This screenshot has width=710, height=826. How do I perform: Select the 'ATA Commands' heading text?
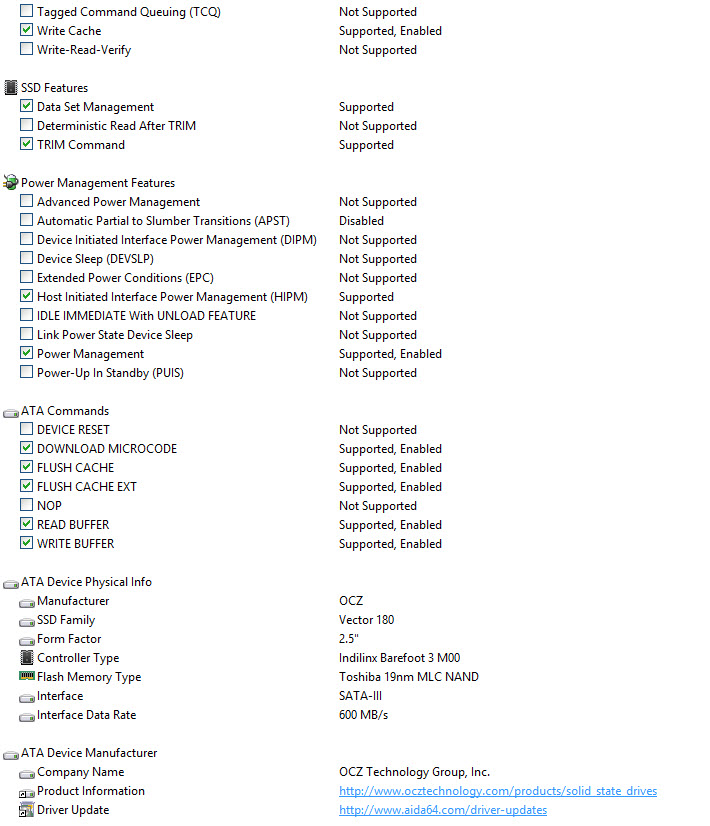[65, 411]
